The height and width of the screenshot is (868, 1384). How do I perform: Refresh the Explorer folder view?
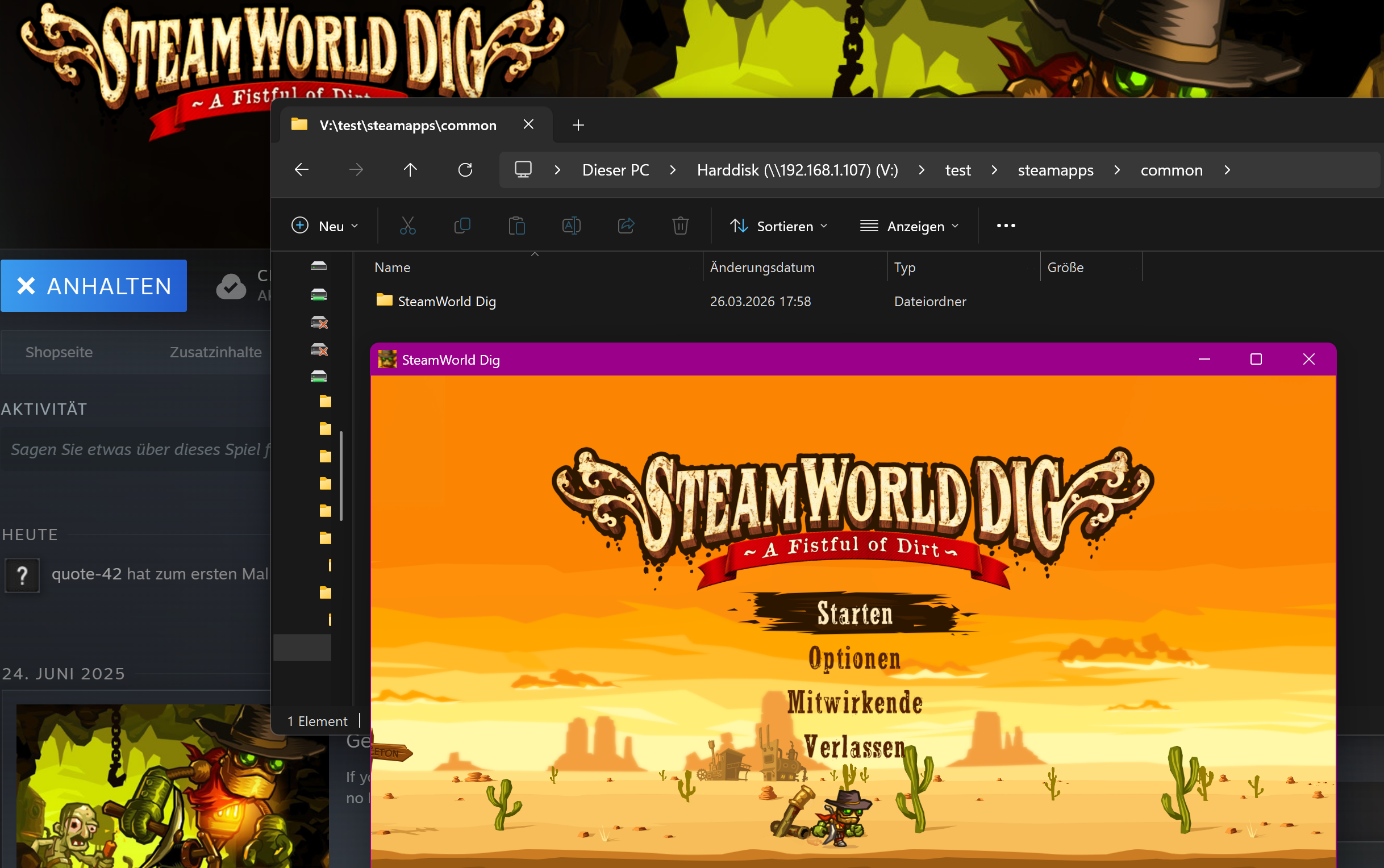(465, 170)
